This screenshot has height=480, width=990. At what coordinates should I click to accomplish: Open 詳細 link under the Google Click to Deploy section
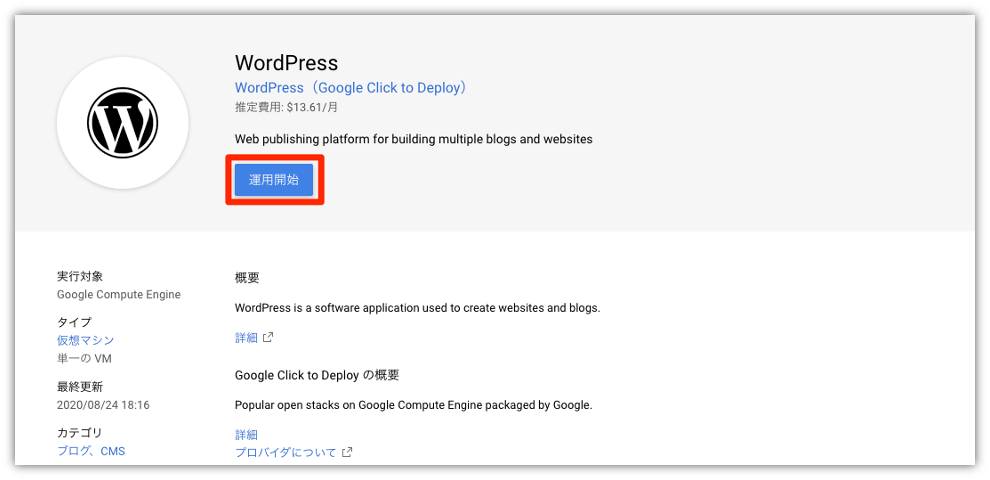coord(246,435)
